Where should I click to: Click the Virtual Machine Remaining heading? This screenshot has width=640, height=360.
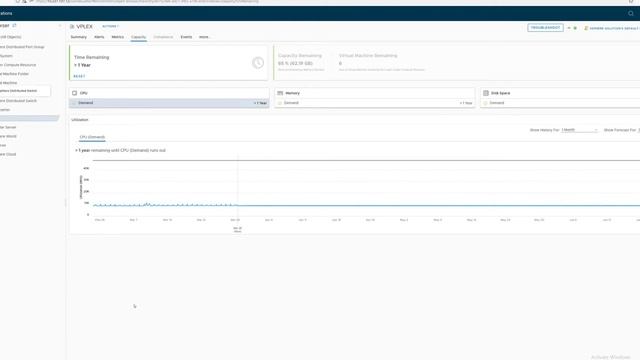pos(368,56)
